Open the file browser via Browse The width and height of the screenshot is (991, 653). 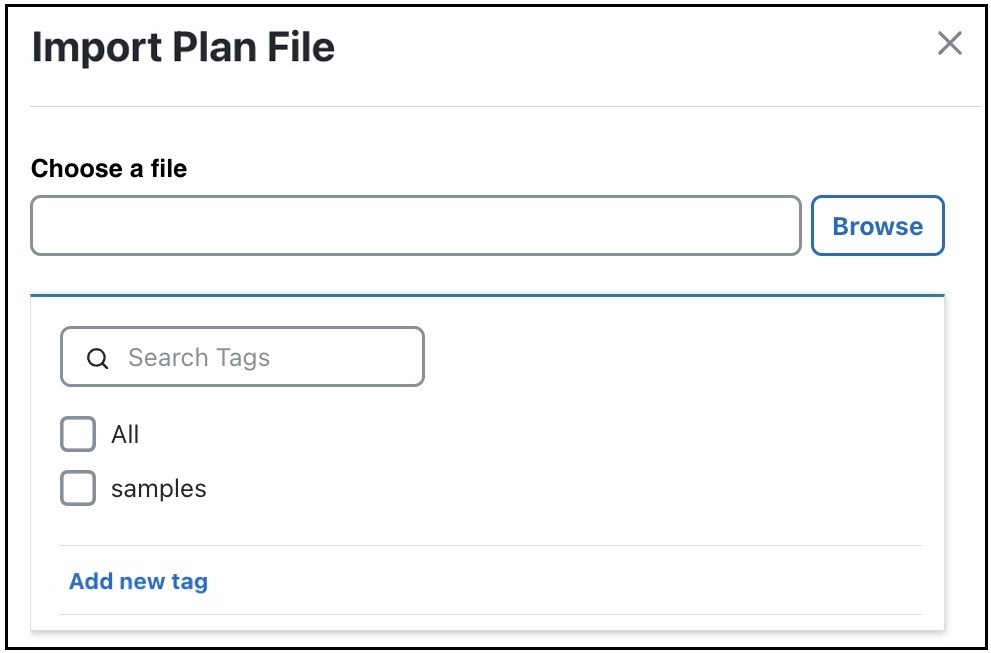tap(877, 226)
